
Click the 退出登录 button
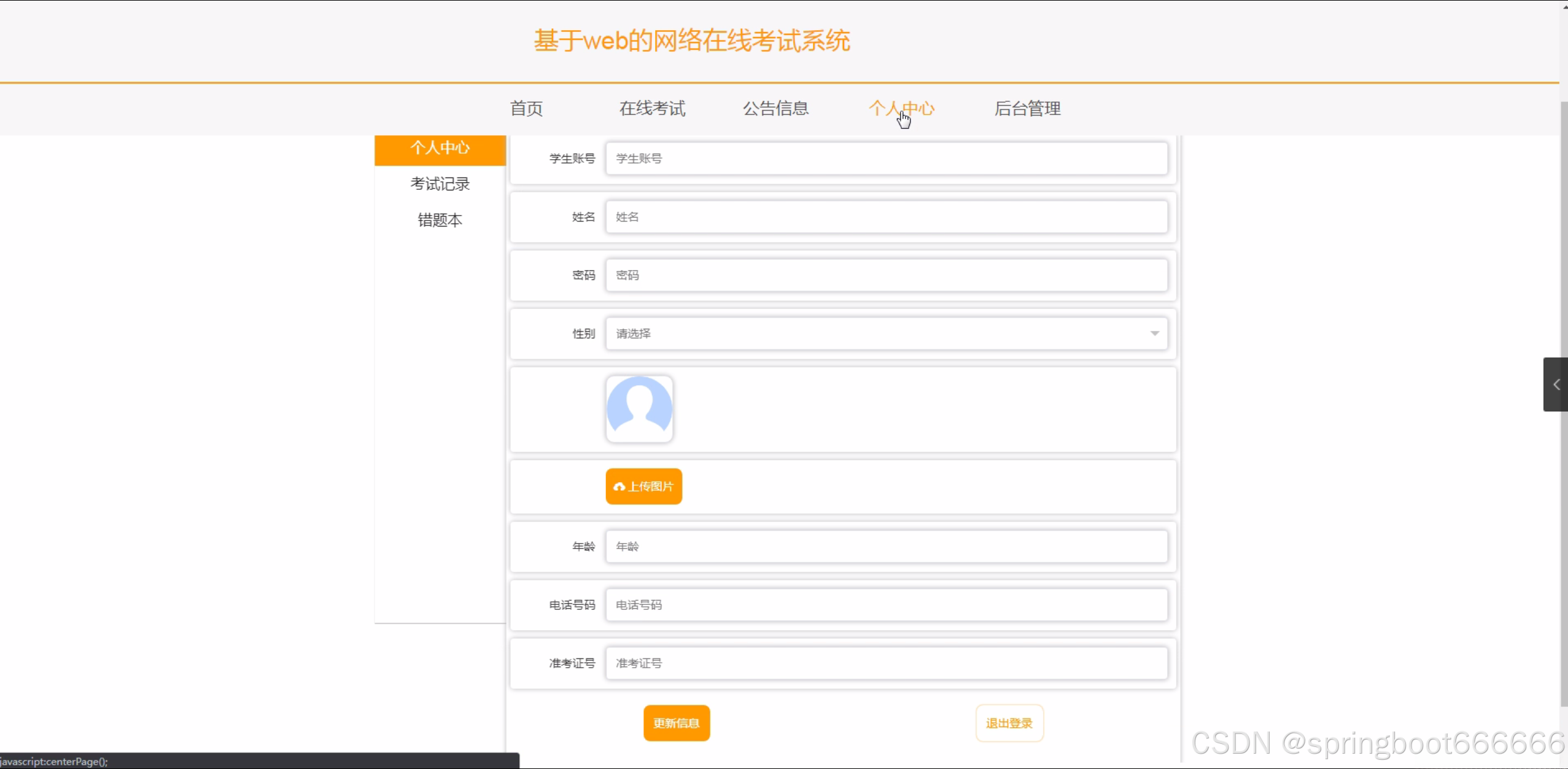(1009, 723)
